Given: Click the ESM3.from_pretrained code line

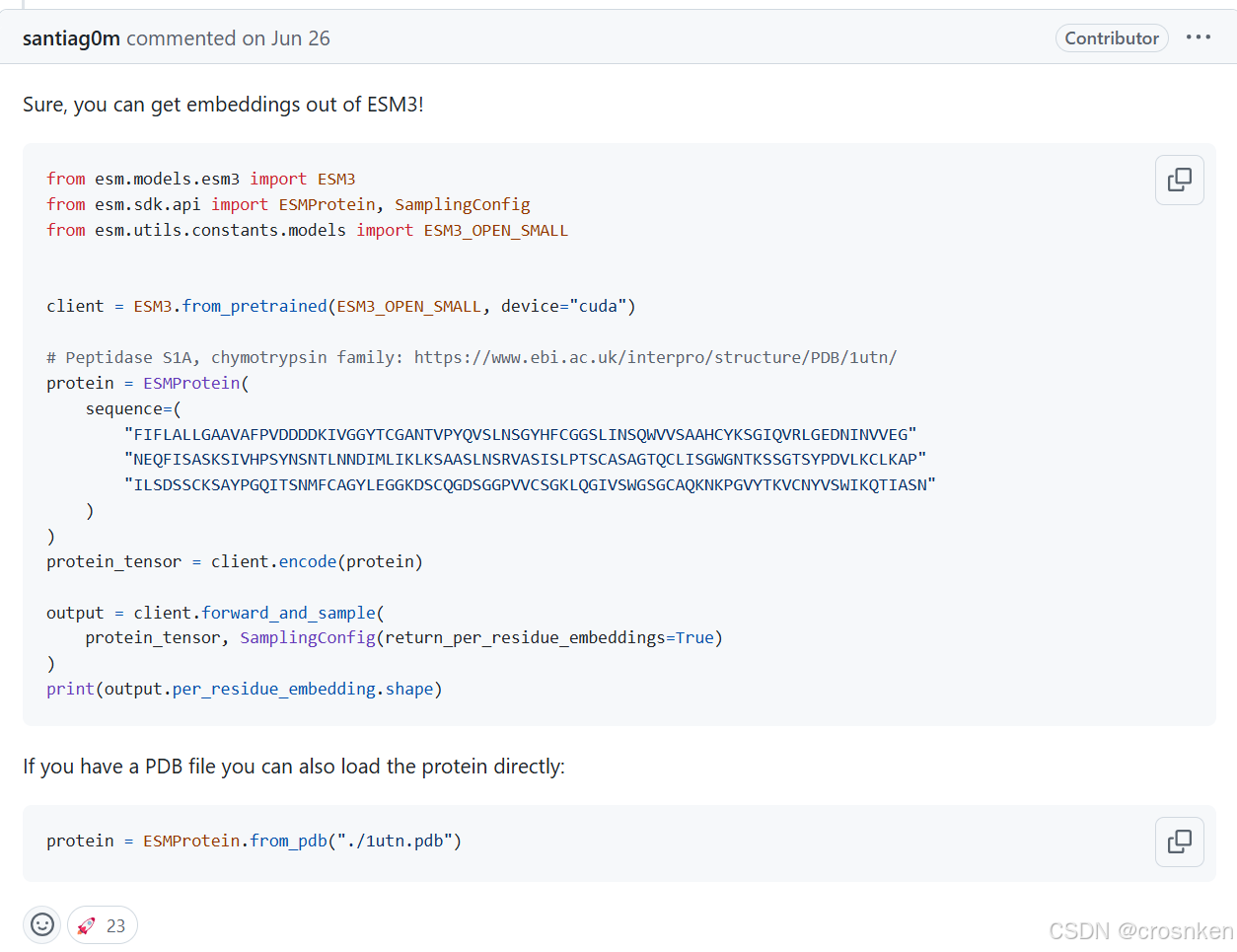Looking at the screenshot, I should coord(340,306).
